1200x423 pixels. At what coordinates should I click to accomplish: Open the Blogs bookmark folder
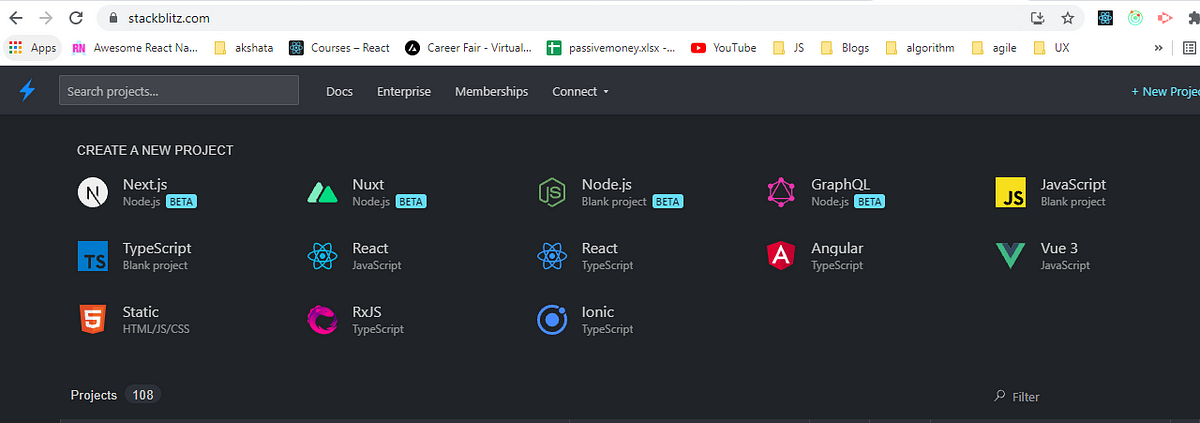point(845,47)
